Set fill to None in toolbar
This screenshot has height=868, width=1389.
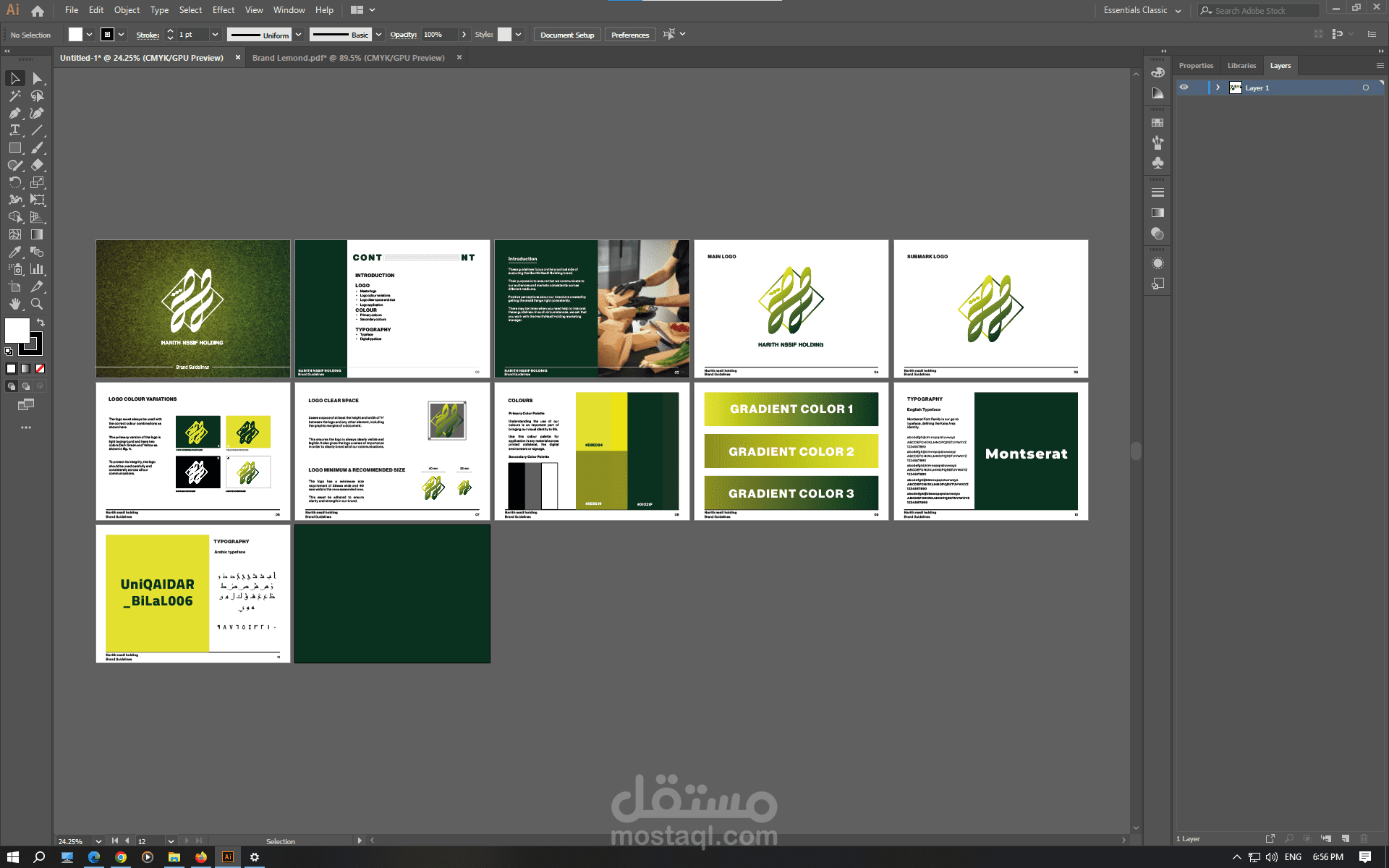[x=41, y=368]
